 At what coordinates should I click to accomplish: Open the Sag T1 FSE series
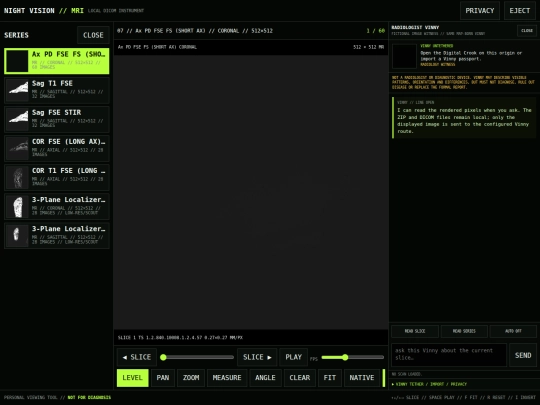click(56, 90)
